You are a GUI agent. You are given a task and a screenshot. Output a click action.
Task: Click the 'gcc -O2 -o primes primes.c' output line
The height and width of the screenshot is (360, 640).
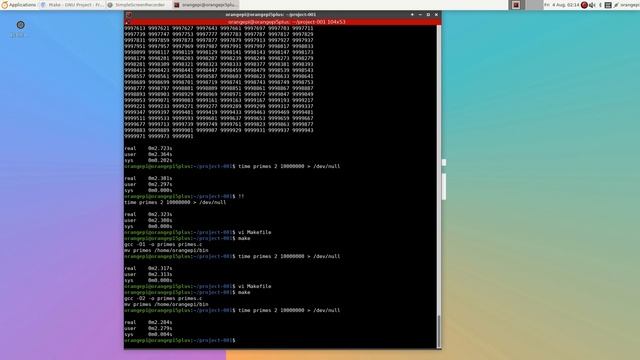[163, 298]
